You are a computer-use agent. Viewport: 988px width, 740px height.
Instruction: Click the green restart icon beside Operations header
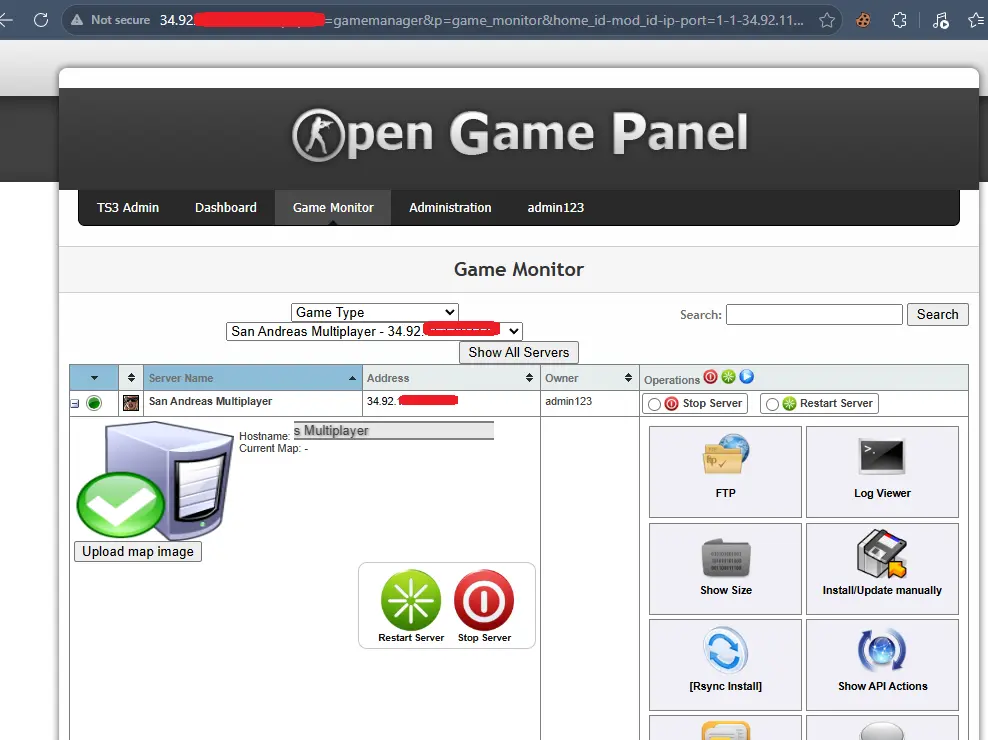click(728, 377)
